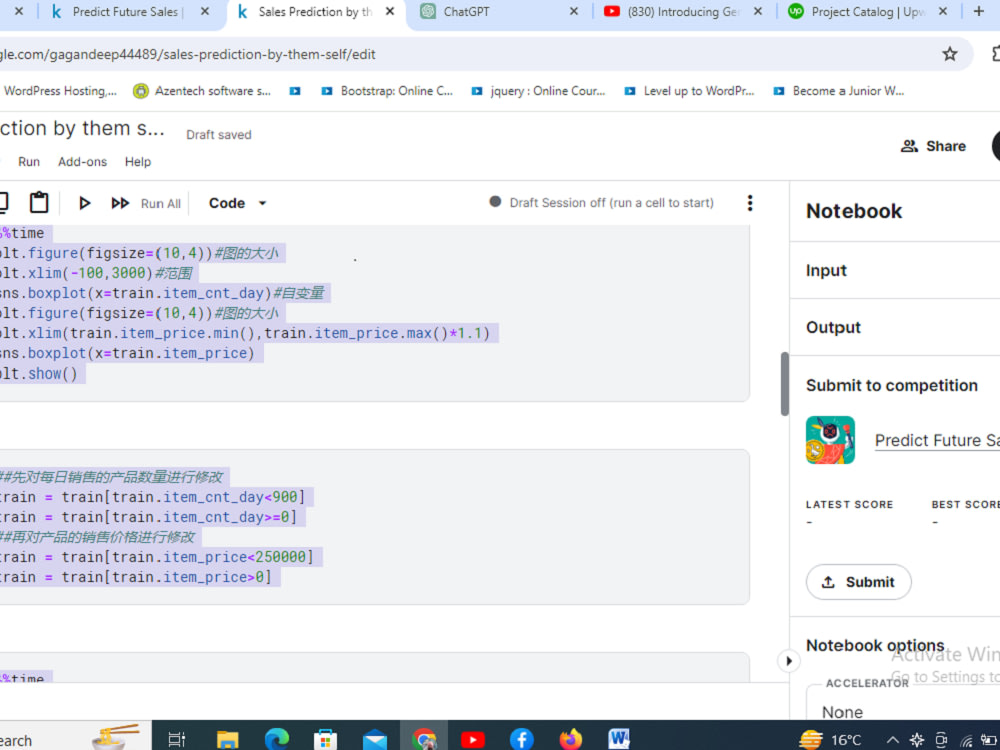Open Microsoft Store from taskbar

[x=325, y=739]
